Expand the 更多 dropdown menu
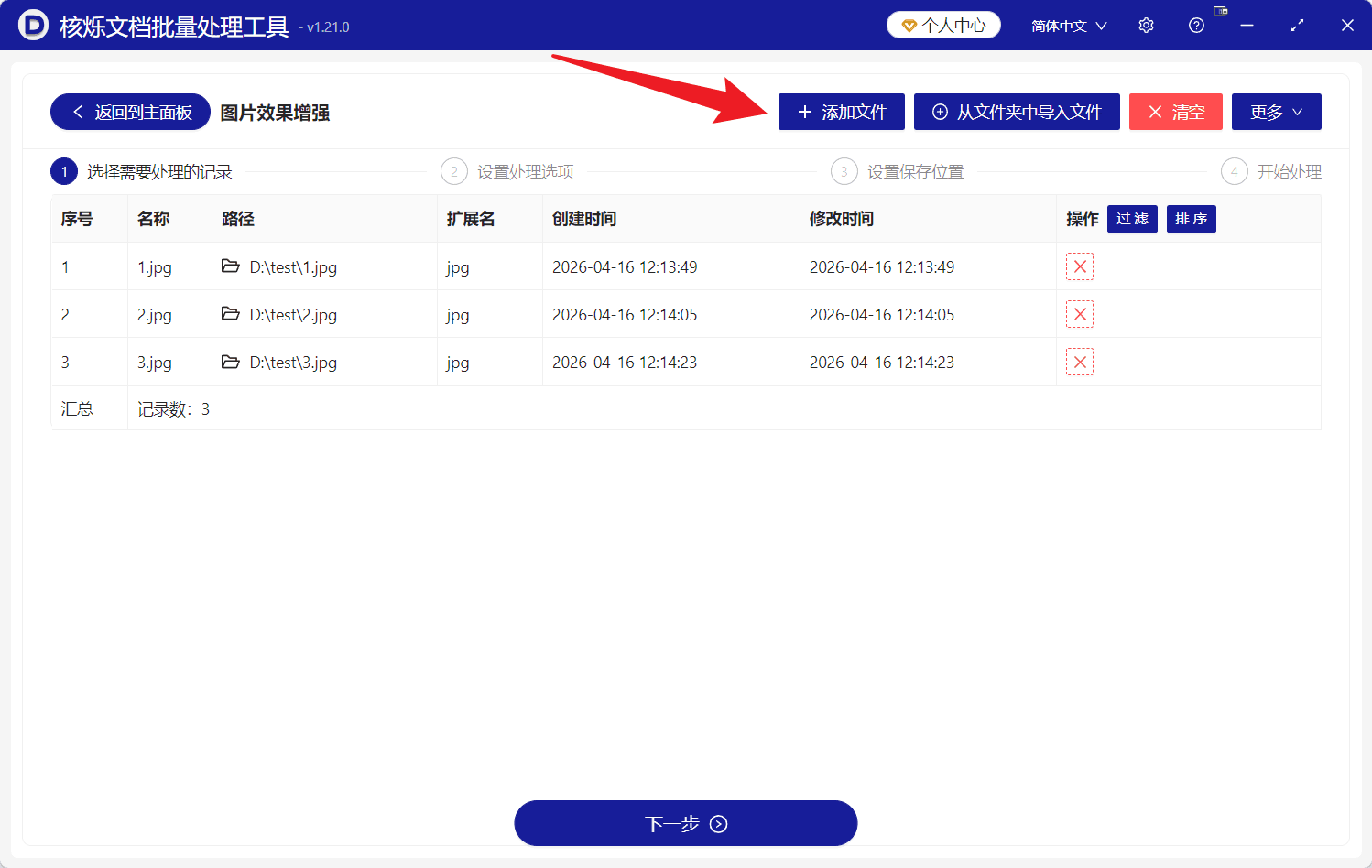 1276,111
